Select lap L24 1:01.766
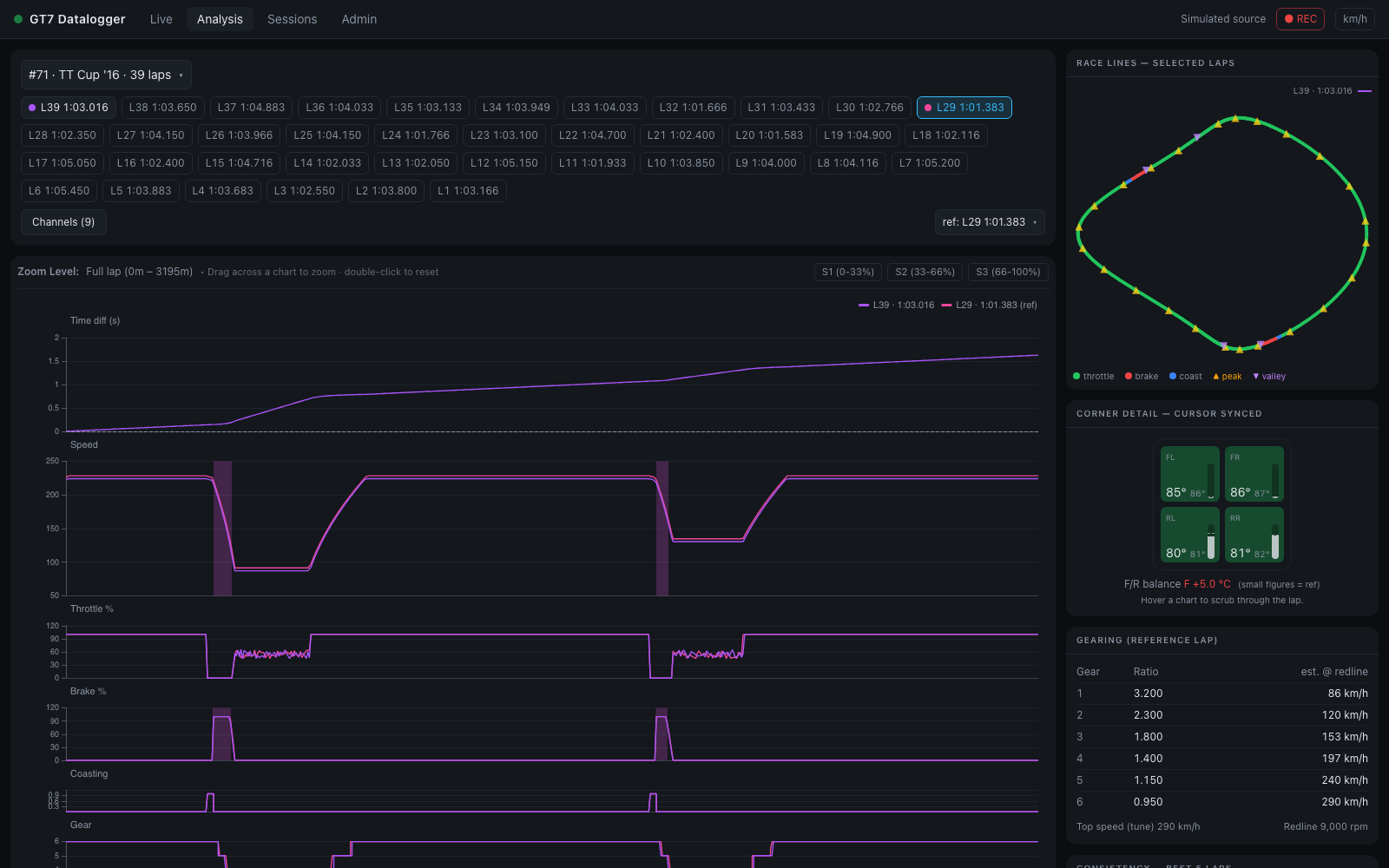The image size is (1389, 868). [416, 135]
